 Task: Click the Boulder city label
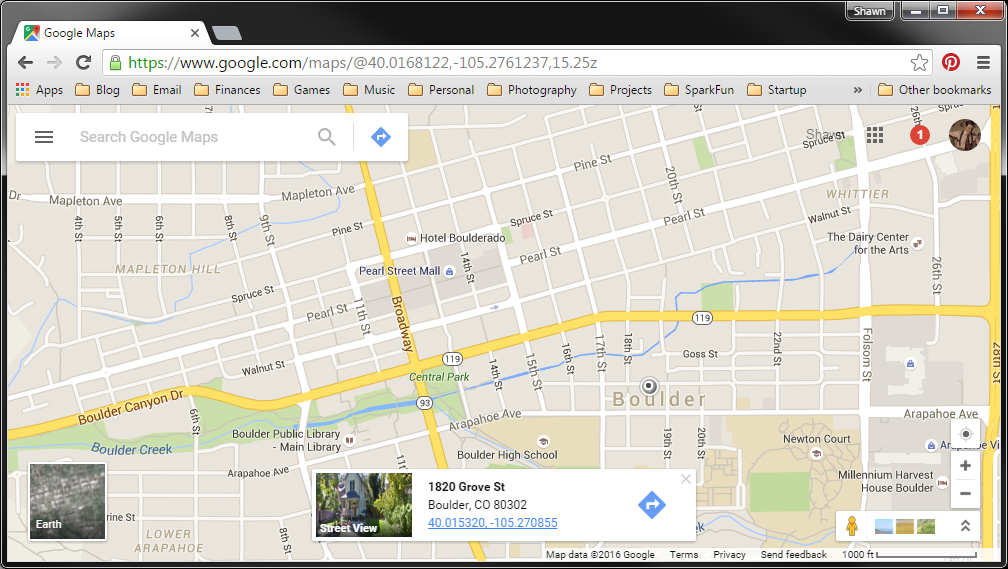(x=660, y=399)
